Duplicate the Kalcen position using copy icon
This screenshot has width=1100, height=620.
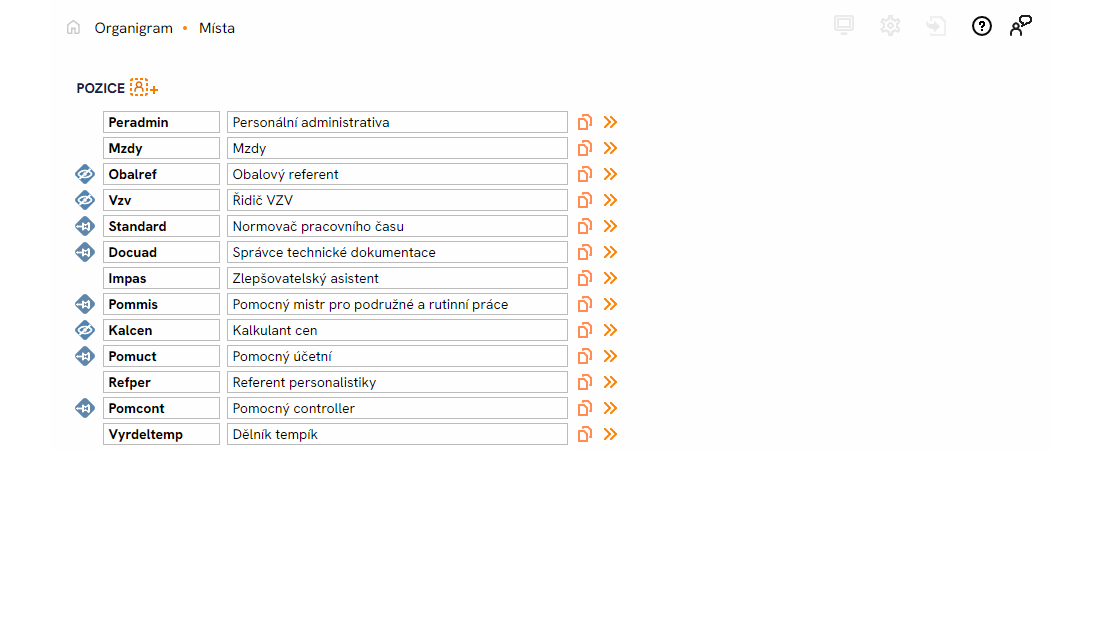coord(585,330)
